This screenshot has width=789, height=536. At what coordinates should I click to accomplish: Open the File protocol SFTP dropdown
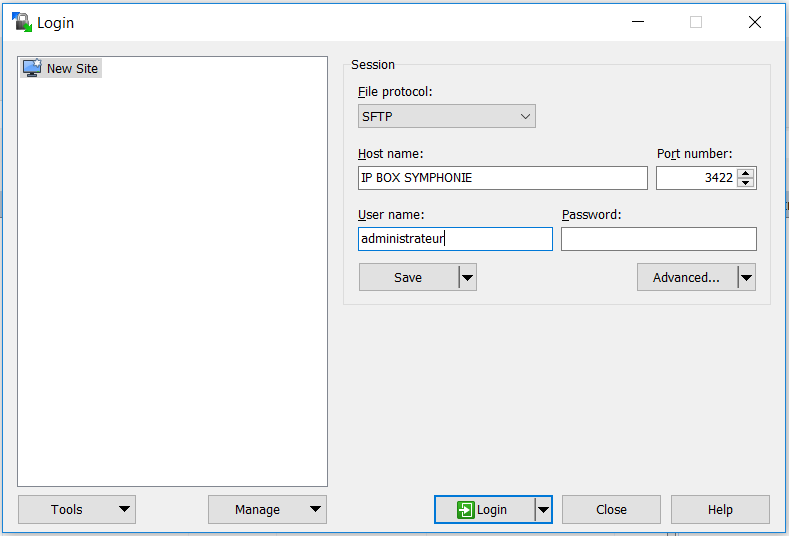447,117
